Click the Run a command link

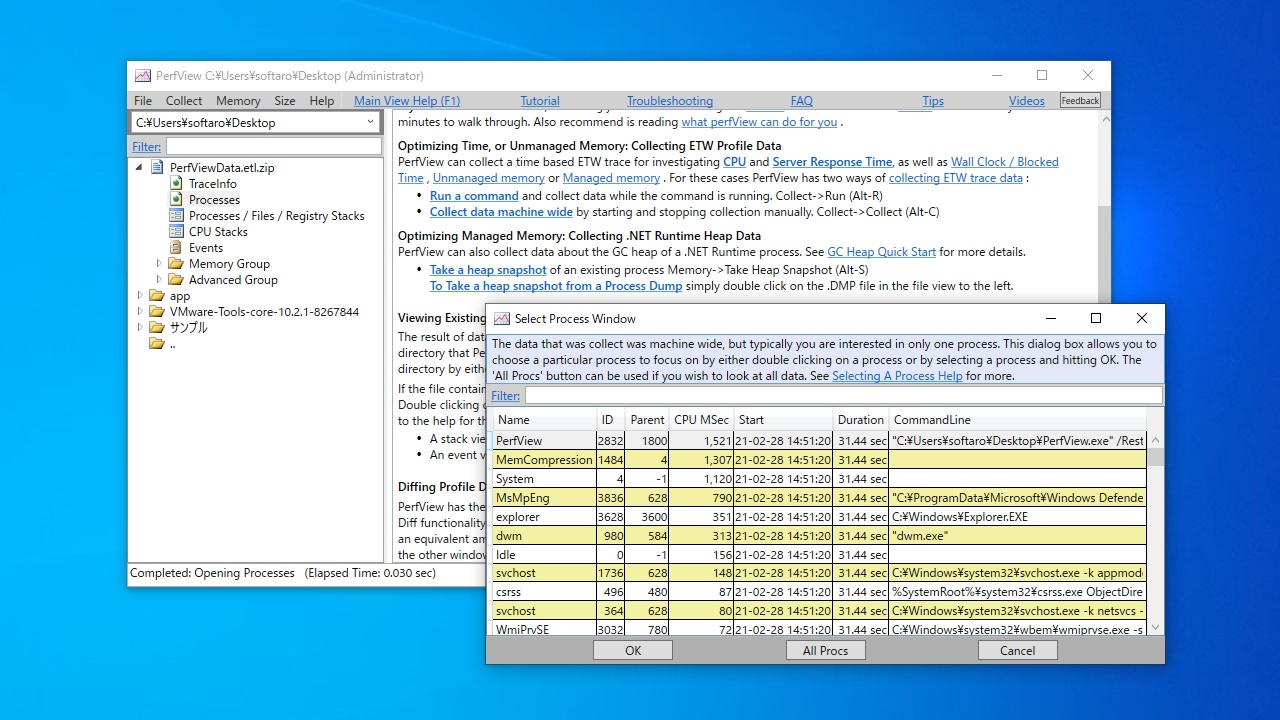click(x=474, y=196)
